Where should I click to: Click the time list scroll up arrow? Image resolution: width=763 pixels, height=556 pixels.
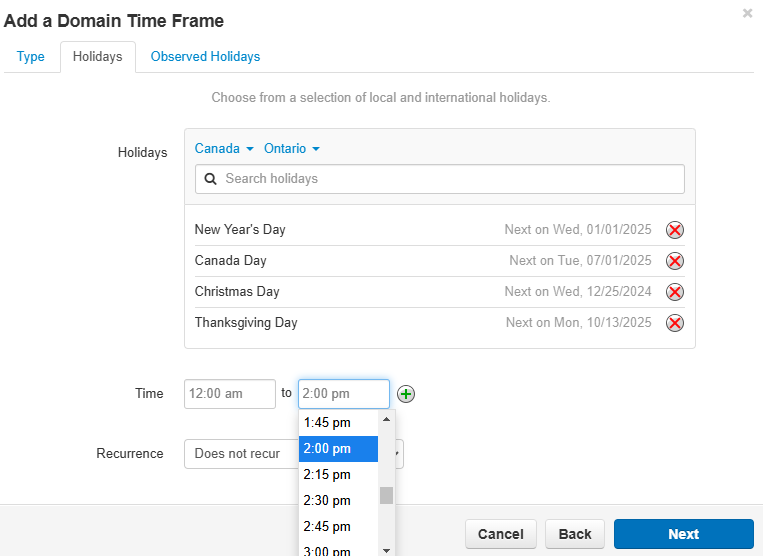[x=386, y=419]
